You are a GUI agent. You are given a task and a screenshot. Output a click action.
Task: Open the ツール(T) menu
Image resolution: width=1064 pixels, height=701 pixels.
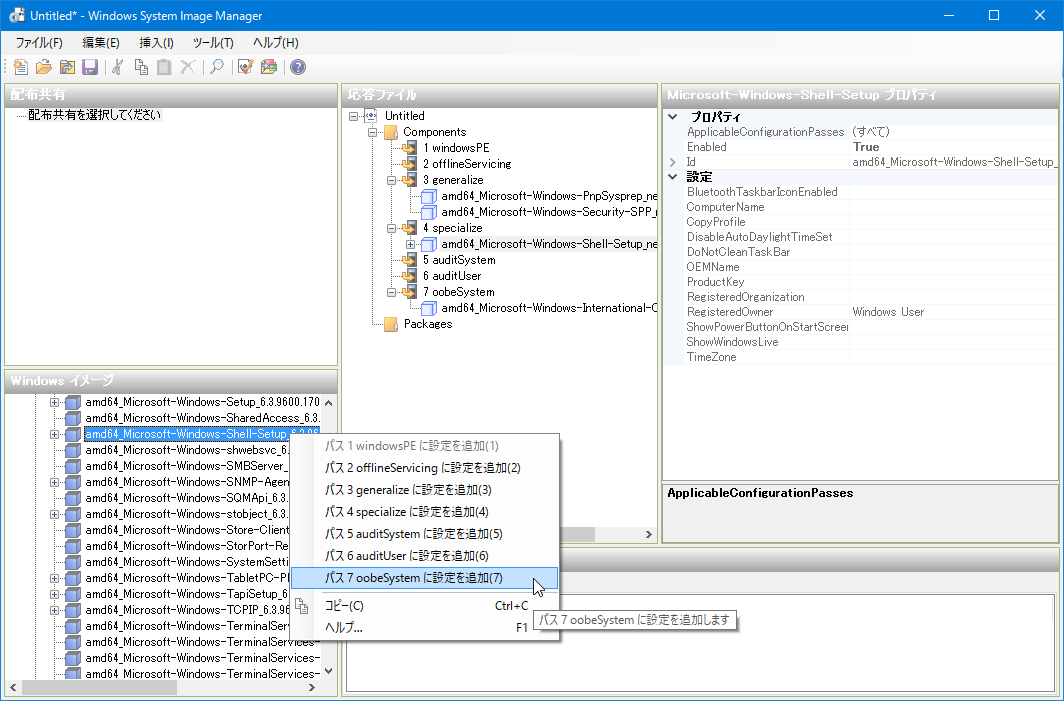tap(213, 43)
